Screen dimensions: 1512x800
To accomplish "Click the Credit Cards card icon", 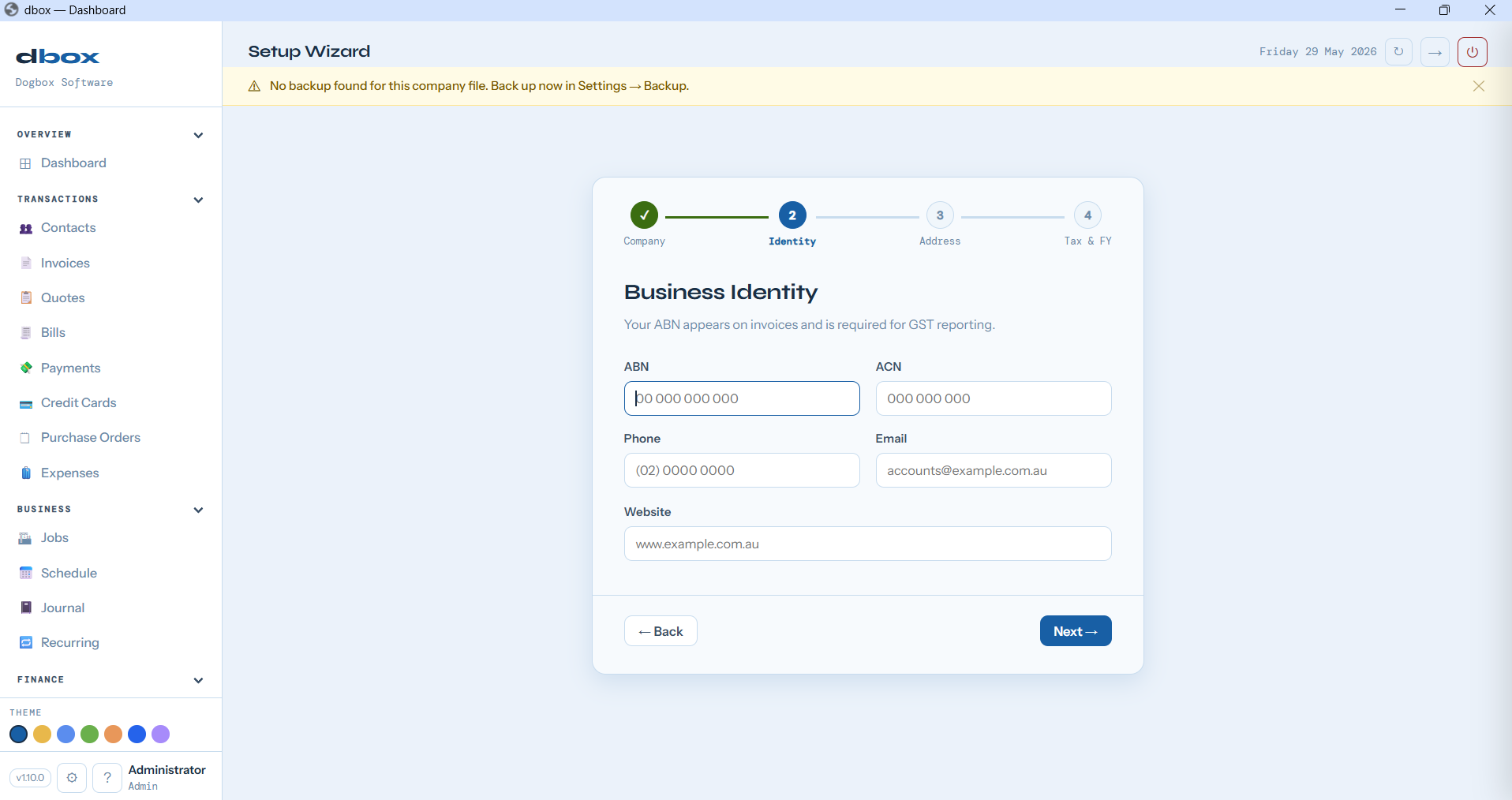I will point(26,403).
